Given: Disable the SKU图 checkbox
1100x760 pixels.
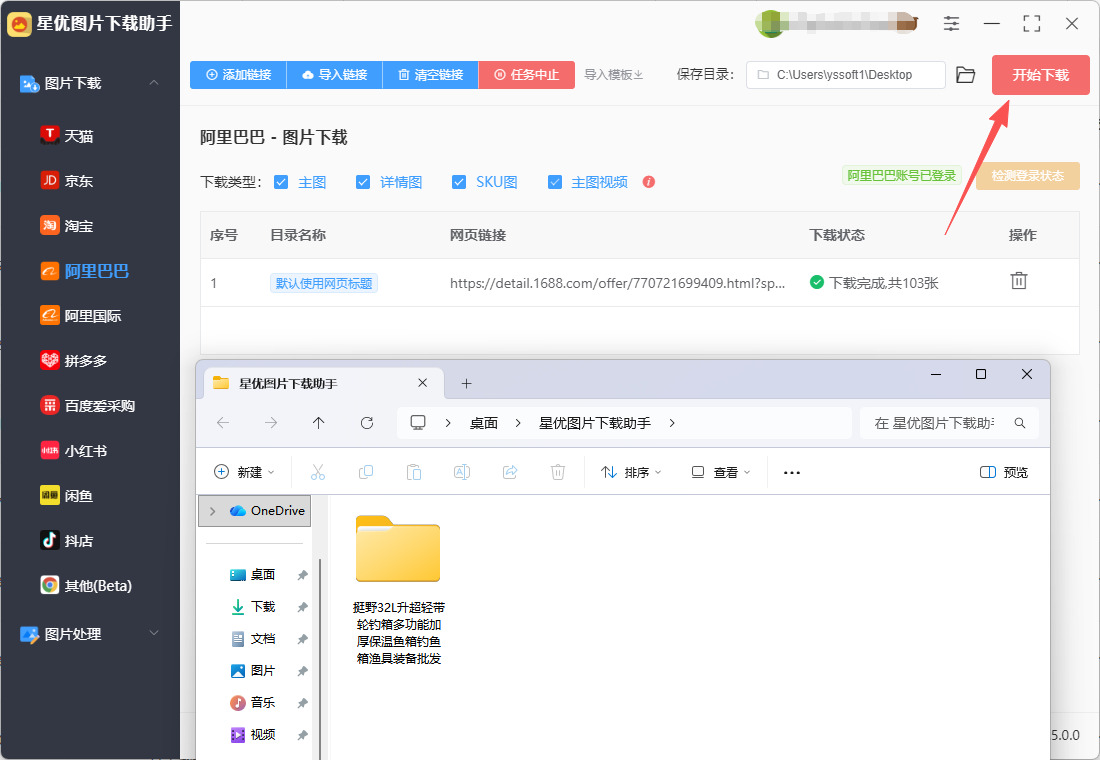Looking at the screenshot, I should coord(459,182).
